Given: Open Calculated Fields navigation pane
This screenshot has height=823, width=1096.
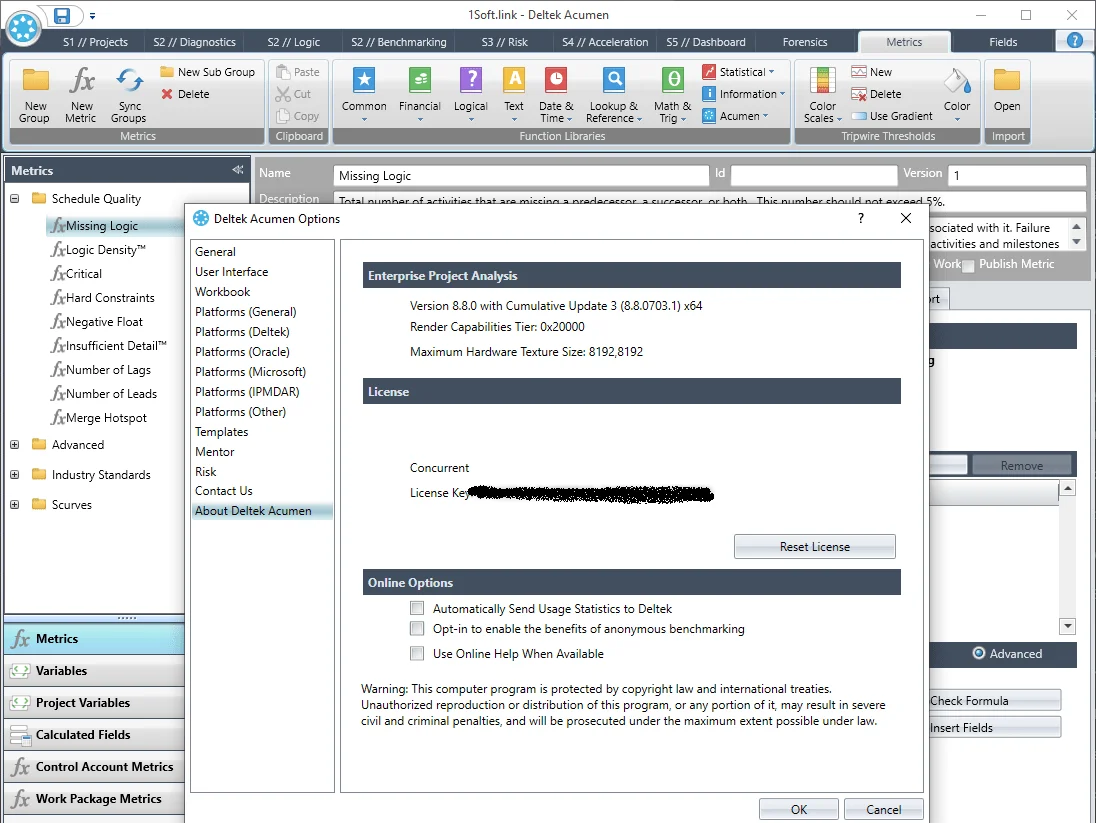Looking at the screenshot, I should click(94, 735).
